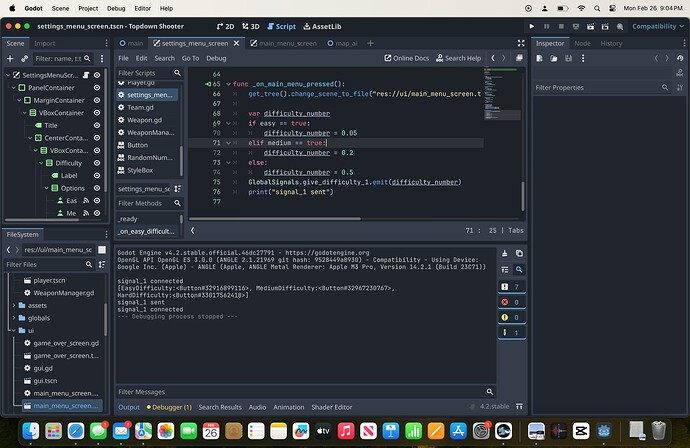Collapse the MarginContainer tree node
Screen dimensions: 690x448
click(19, 100)
